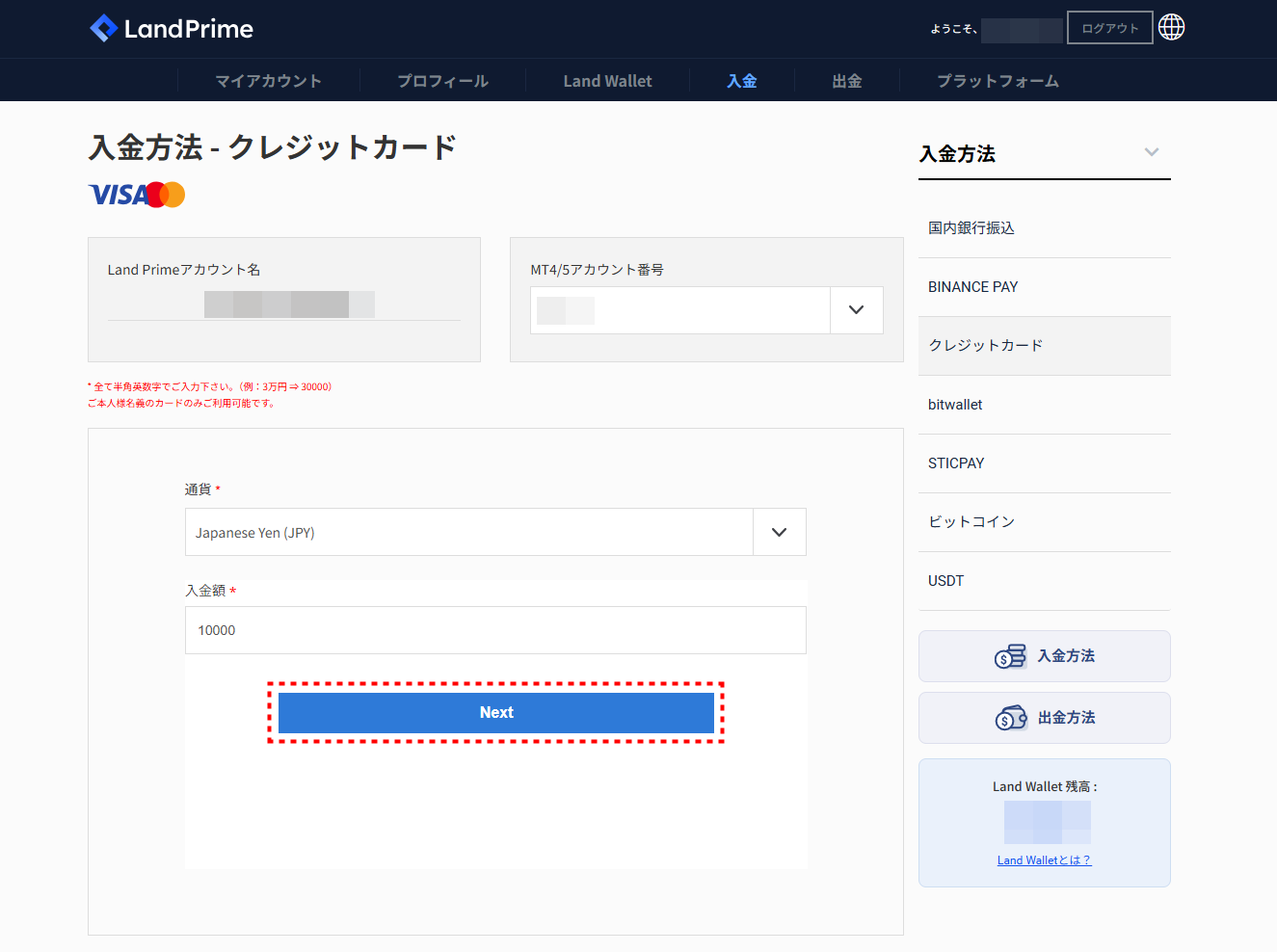Choose BINANCE PAY deposit method
Screen dimensions: 1277x952
[1045, 287]
